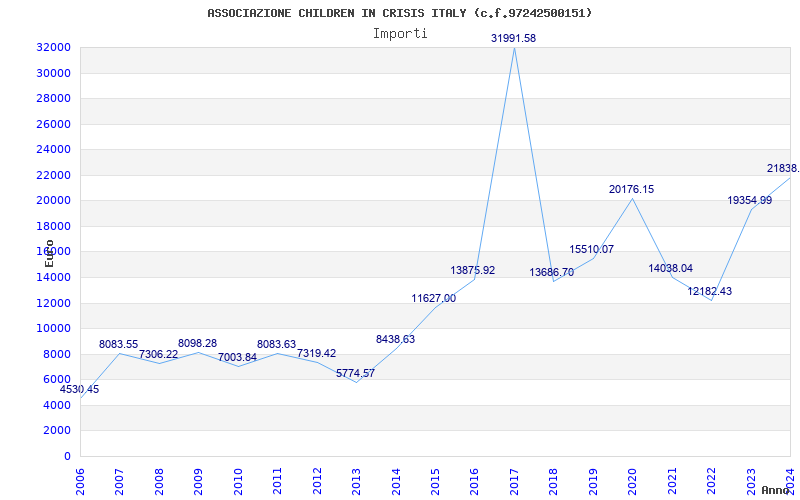This screenshot has height=500, width=800.
Task: Click the 11627.00 data label
Action: point(434,298)
